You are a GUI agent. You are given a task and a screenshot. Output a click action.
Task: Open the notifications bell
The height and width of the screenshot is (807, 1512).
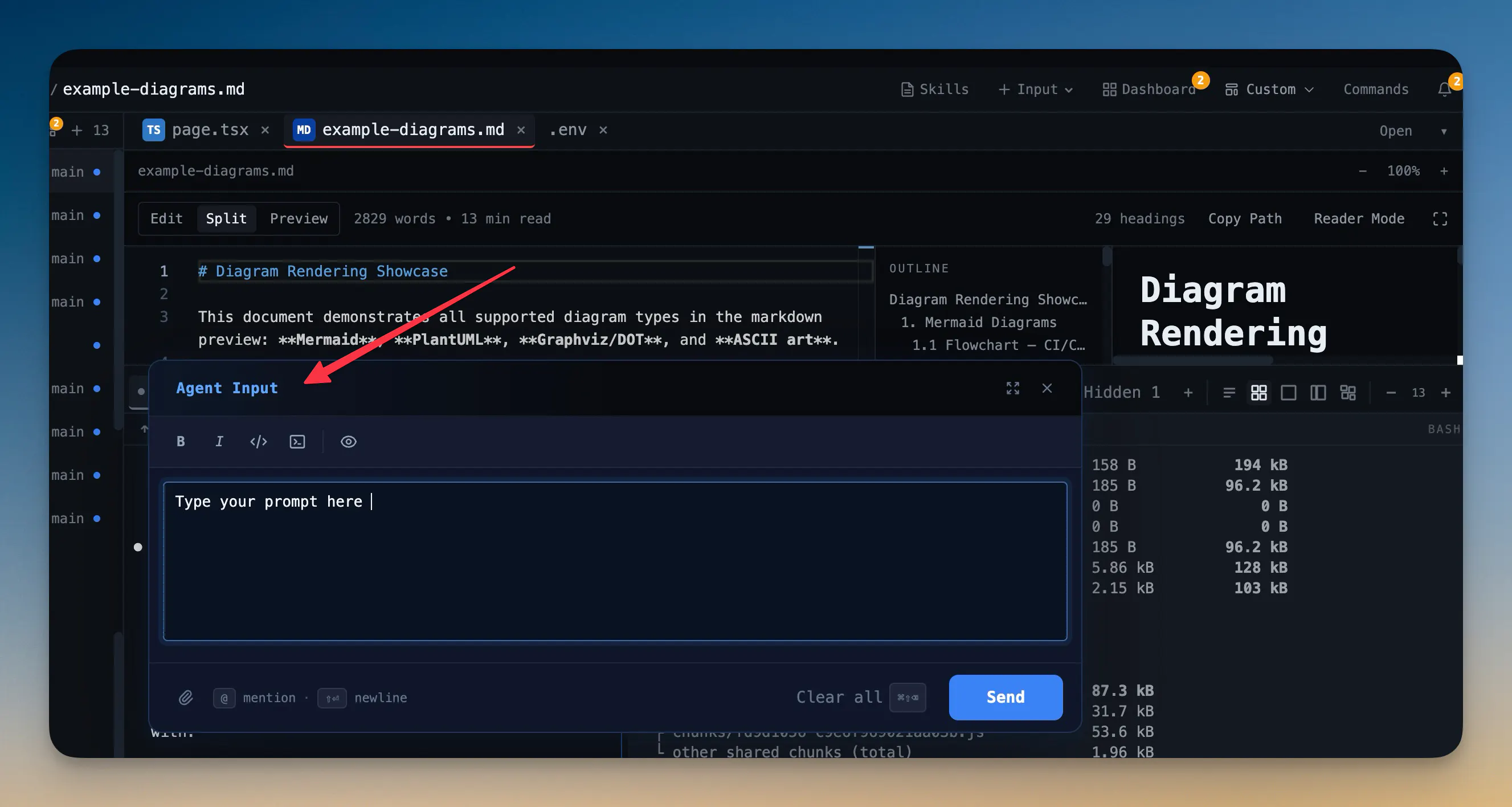pyautogui.click(x=1445, y=89)
